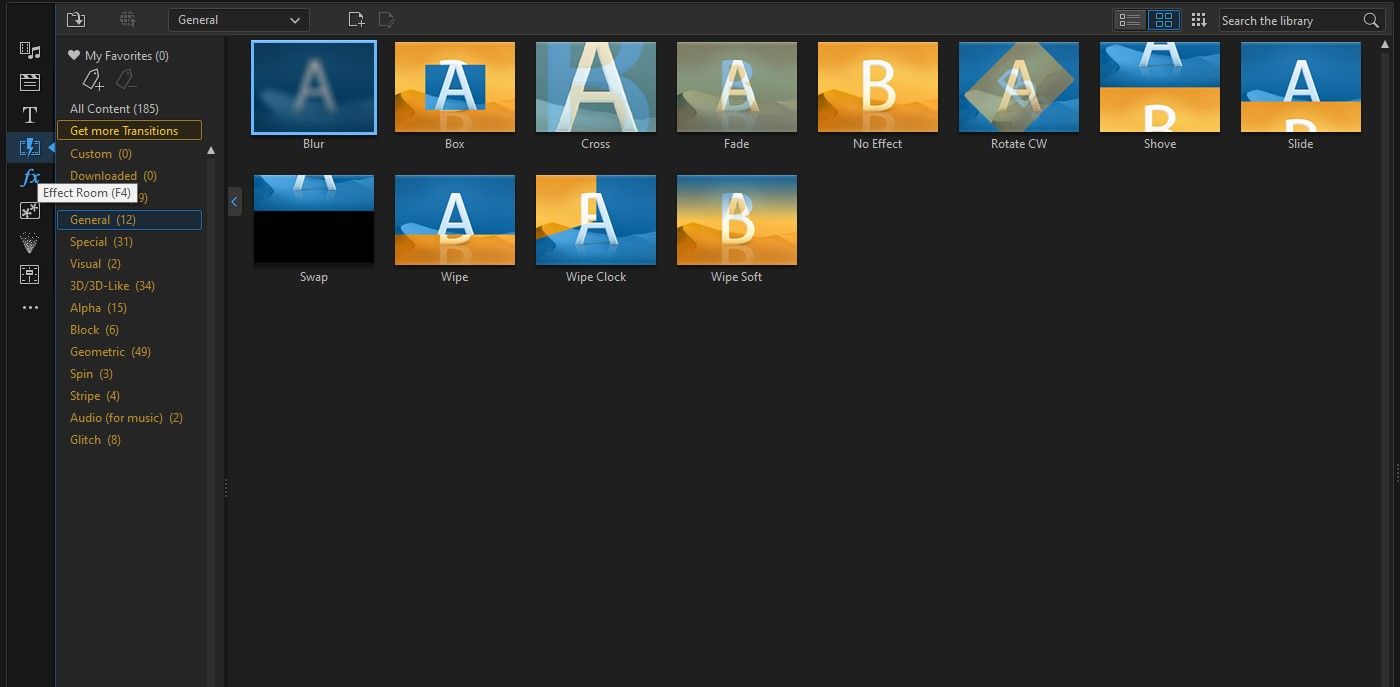The height and width of the screenshot is (687, 1400).
Task: Switch to details list view
Action: (1131, 20)
